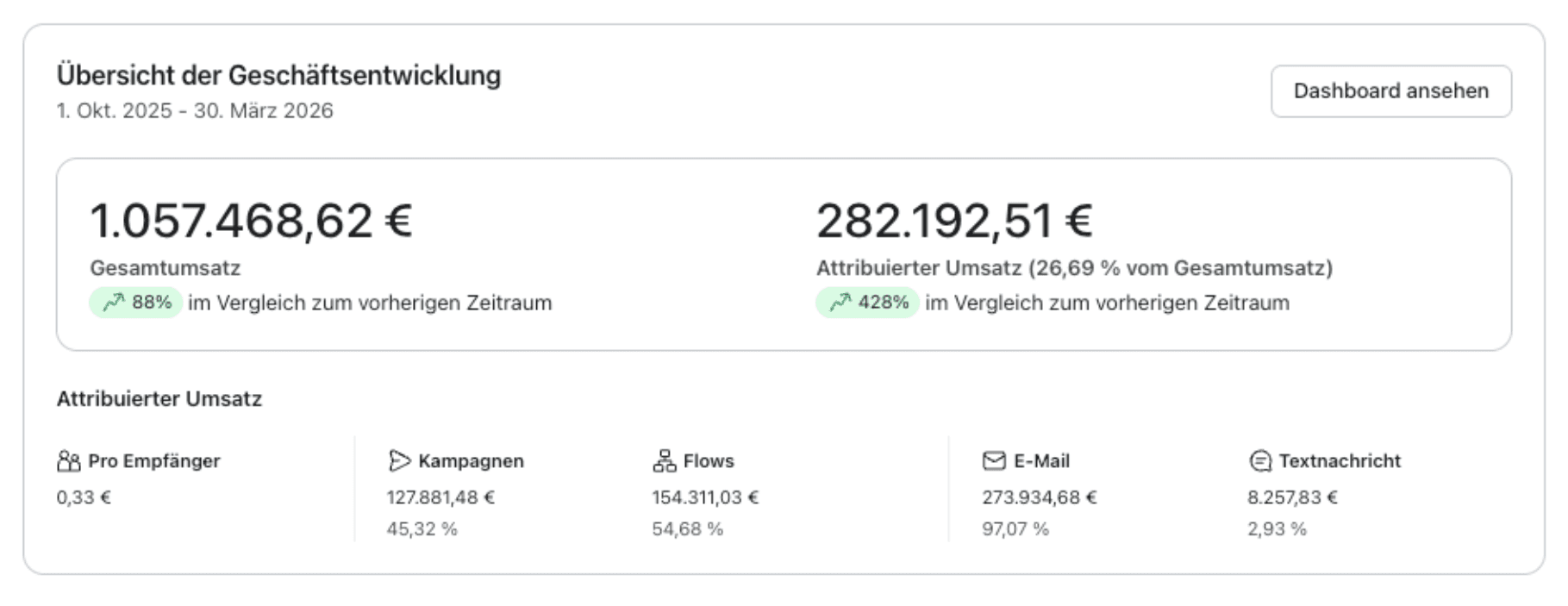Click the trend arrow in 428% badge
This screenshot has width=1568, height=606.
click(x=840, y=303)
